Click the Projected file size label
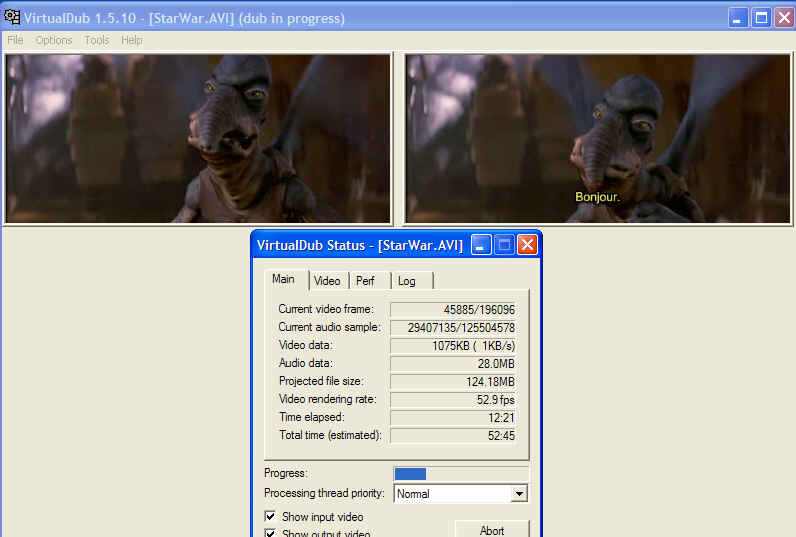Viewport: 796px width, 537px height. coord(321,381)
